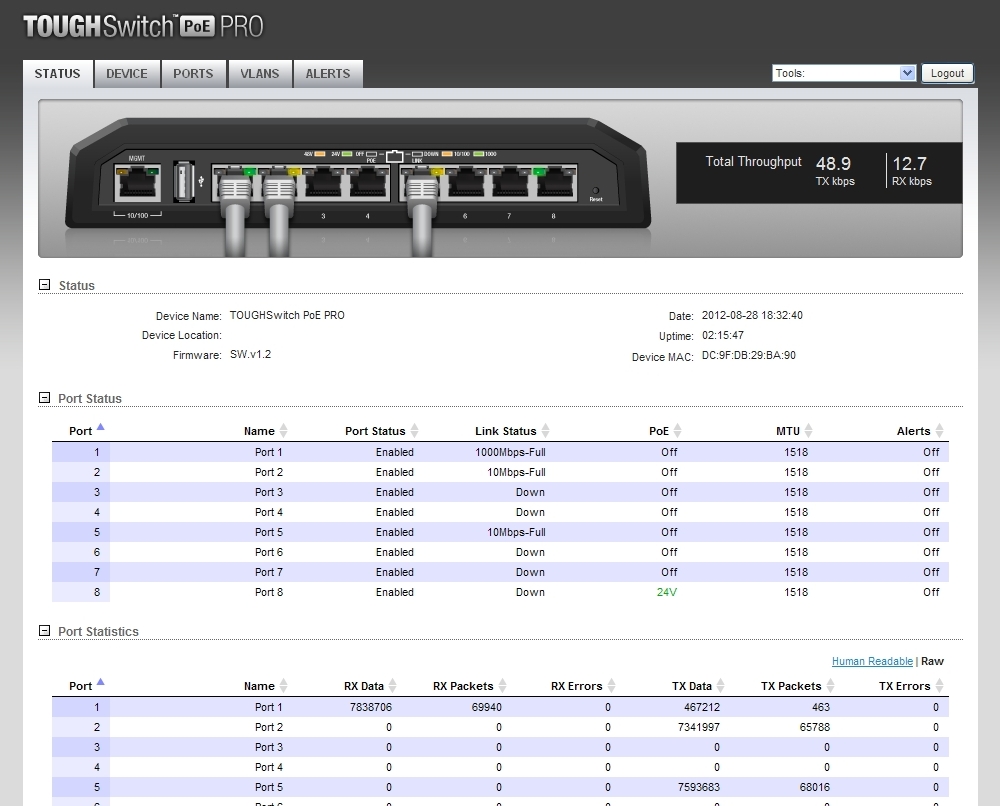1000x806 pixels.
Task: Collapse the Port Statistics section
Action: [x=45, y=631]
